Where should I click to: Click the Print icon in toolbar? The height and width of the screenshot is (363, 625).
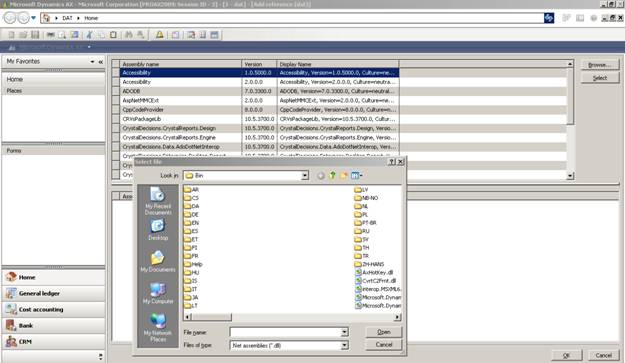(51, 35)
